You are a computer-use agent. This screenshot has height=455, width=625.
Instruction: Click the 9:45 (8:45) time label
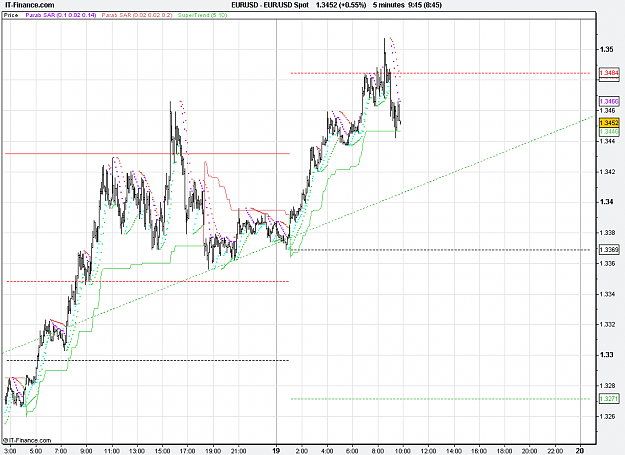click(x=424, y=5)
